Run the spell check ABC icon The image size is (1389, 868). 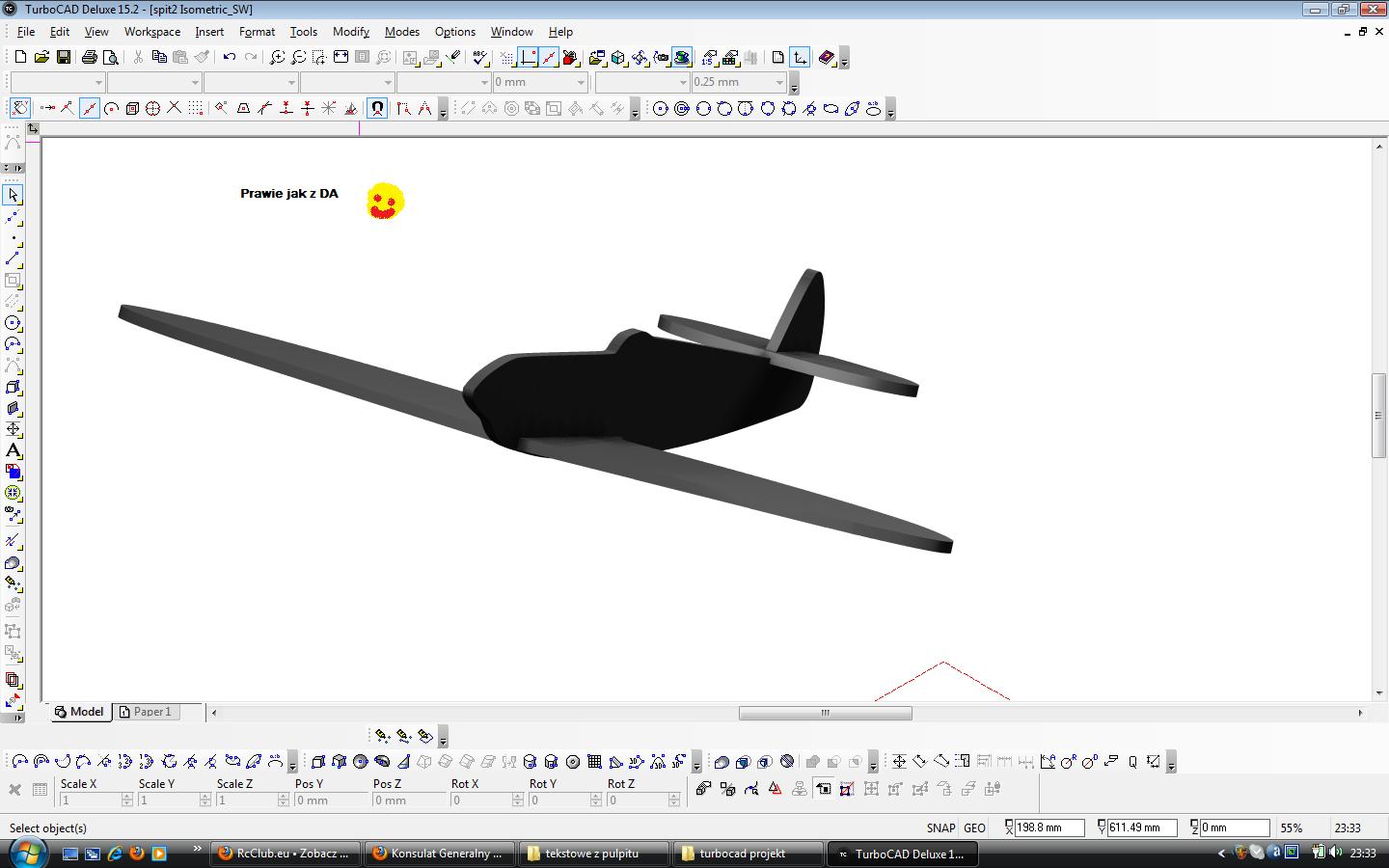click(479, 58)
